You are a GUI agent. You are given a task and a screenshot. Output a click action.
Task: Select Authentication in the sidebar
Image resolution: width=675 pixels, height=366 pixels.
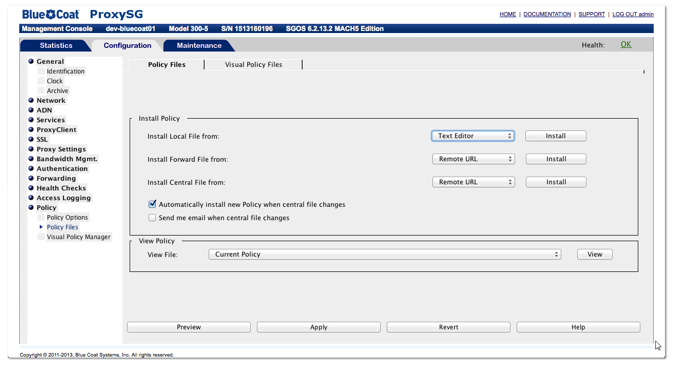point(62,168)
